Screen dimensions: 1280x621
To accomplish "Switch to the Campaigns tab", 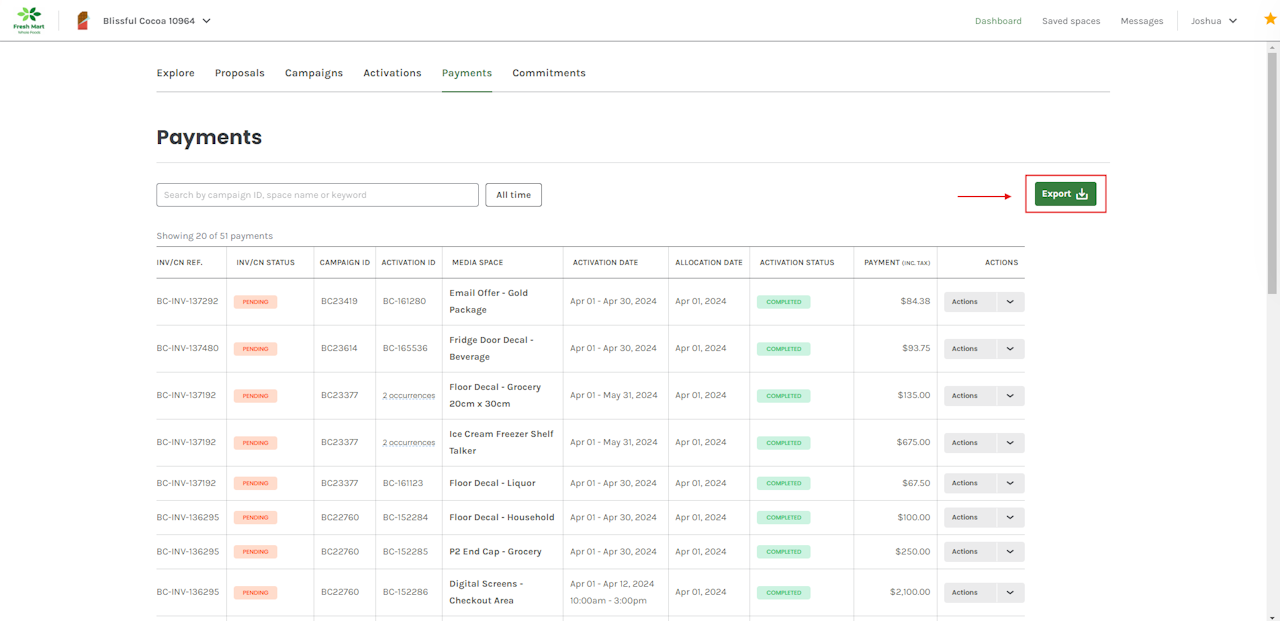I will click(x=314, y=73).
